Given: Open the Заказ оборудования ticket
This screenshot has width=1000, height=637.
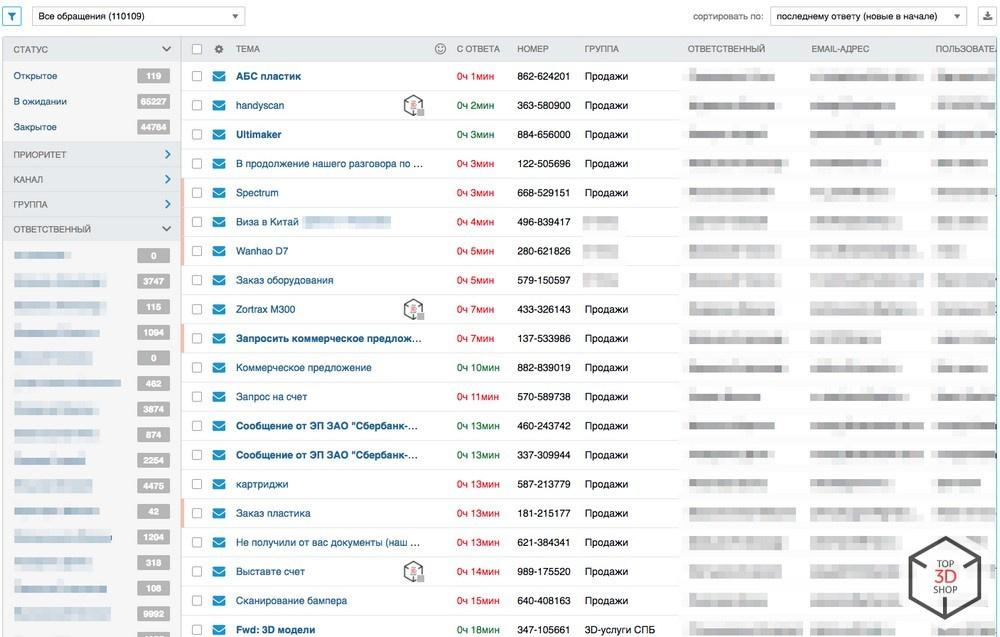Looking at the screenshot, I should tap(284, 280).
